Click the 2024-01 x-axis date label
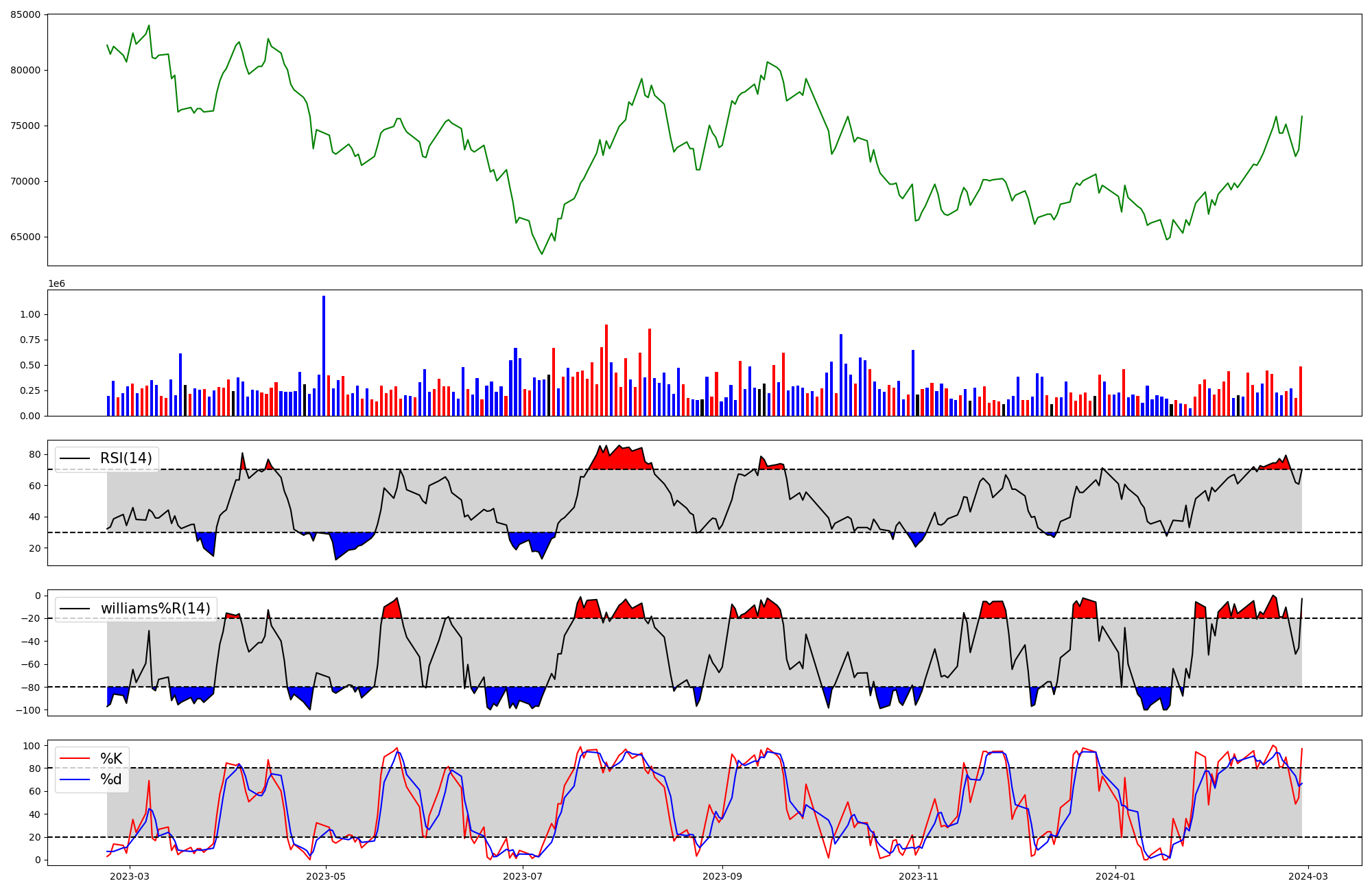 tap(1115, 876)
